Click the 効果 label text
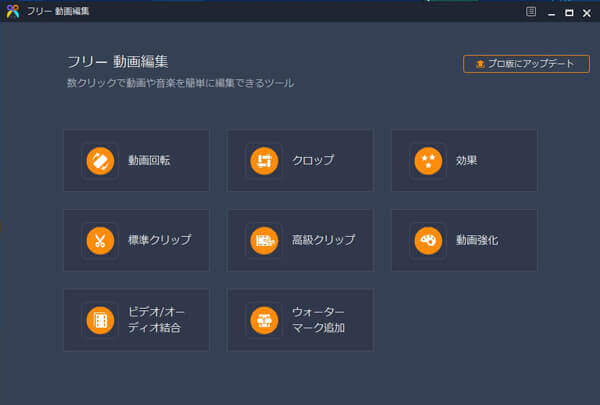This screenshot has width=600, height=405. pyautogui.click(x=466, y=161)
